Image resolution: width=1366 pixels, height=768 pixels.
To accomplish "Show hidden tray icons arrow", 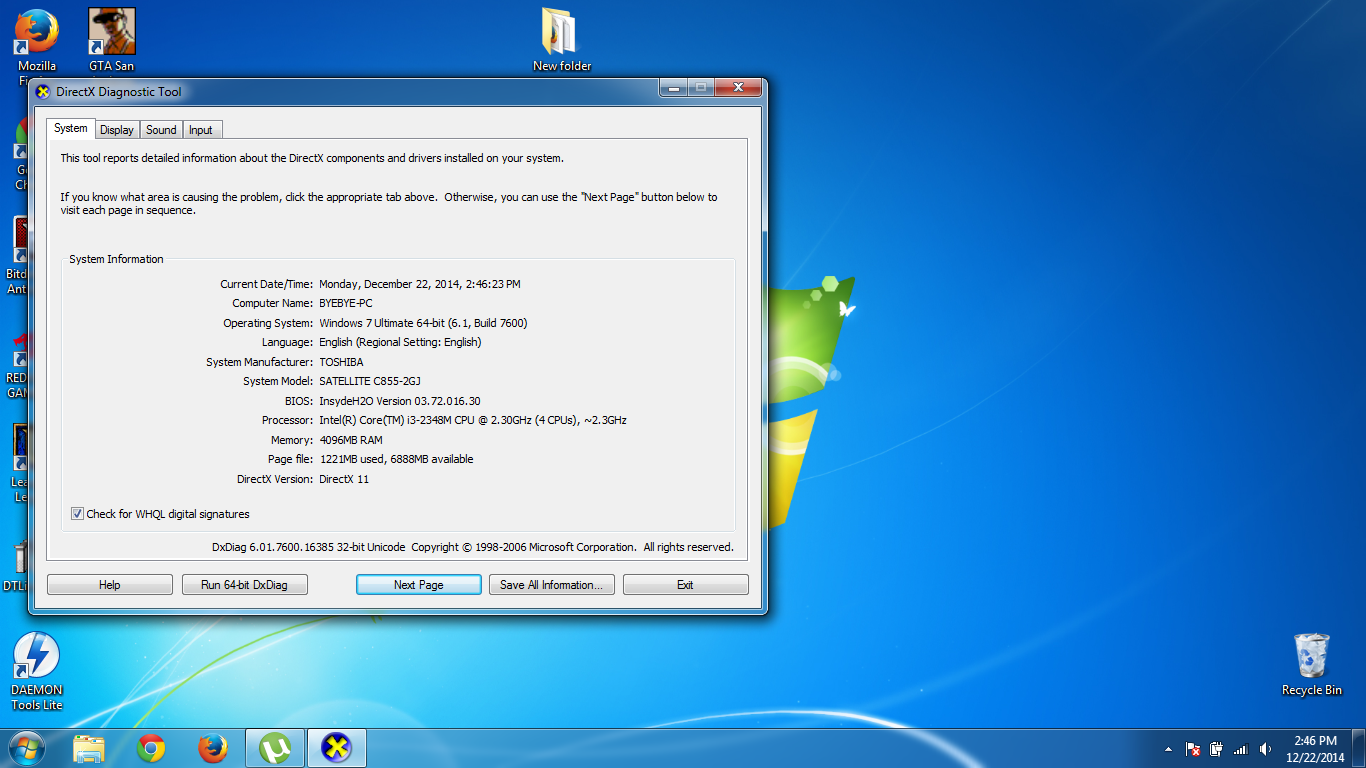I will tap(1168, 749).
